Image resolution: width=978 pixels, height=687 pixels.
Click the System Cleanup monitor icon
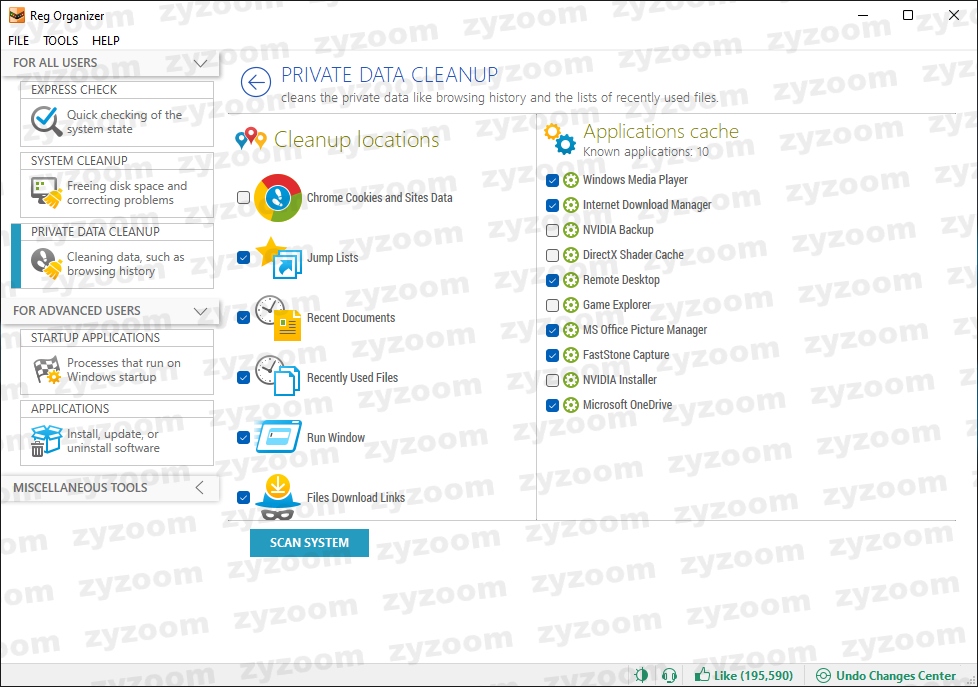47,192
